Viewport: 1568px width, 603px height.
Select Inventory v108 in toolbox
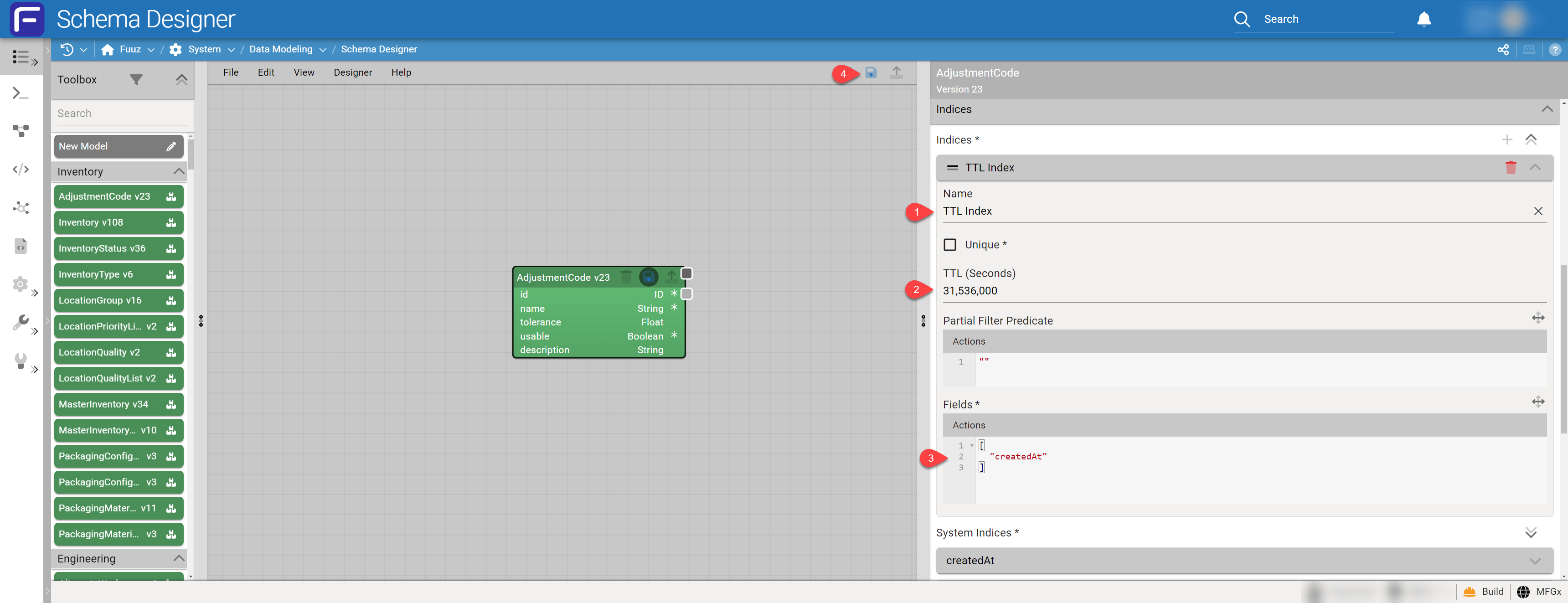point(119,223)
